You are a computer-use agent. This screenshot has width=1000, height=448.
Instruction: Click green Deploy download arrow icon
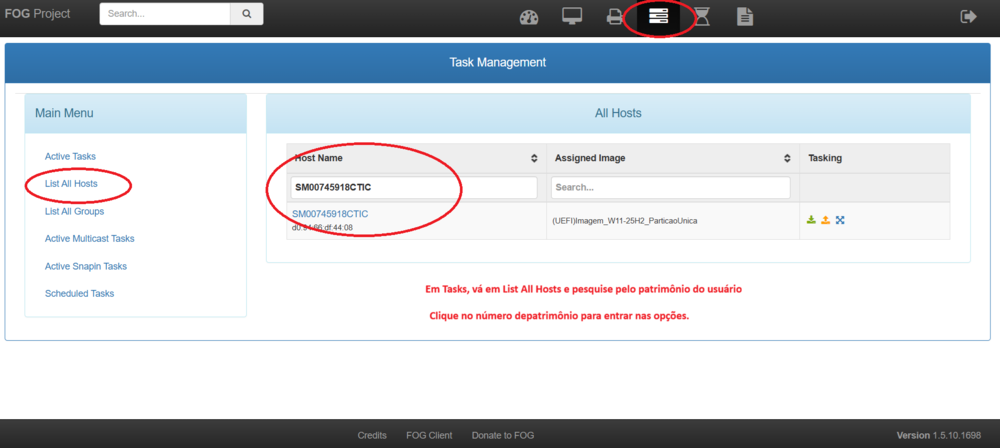pyautogui.click(x=811, y=220)
